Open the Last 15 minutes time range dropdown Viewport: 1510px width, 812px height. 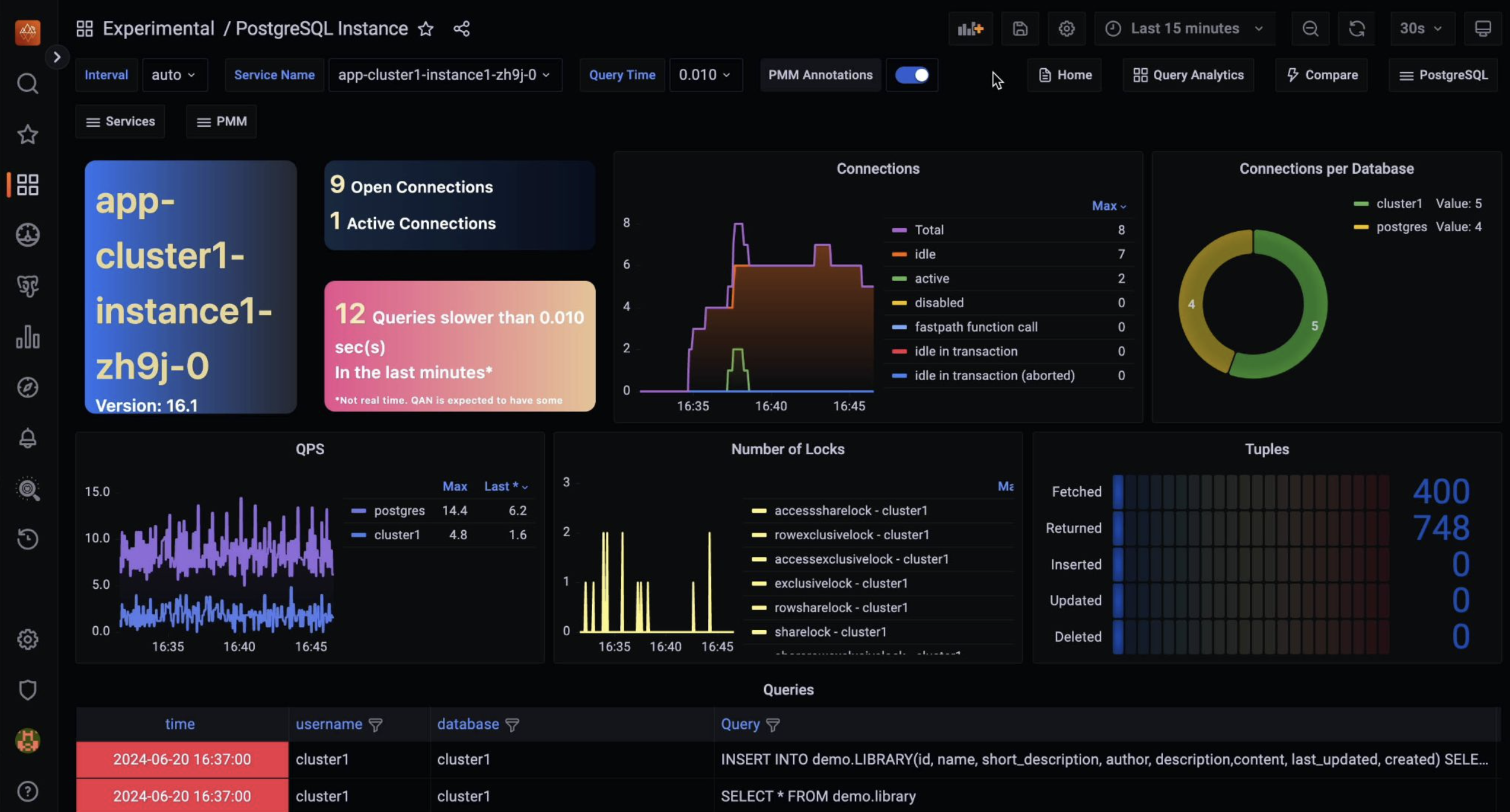pos(1184,28)
